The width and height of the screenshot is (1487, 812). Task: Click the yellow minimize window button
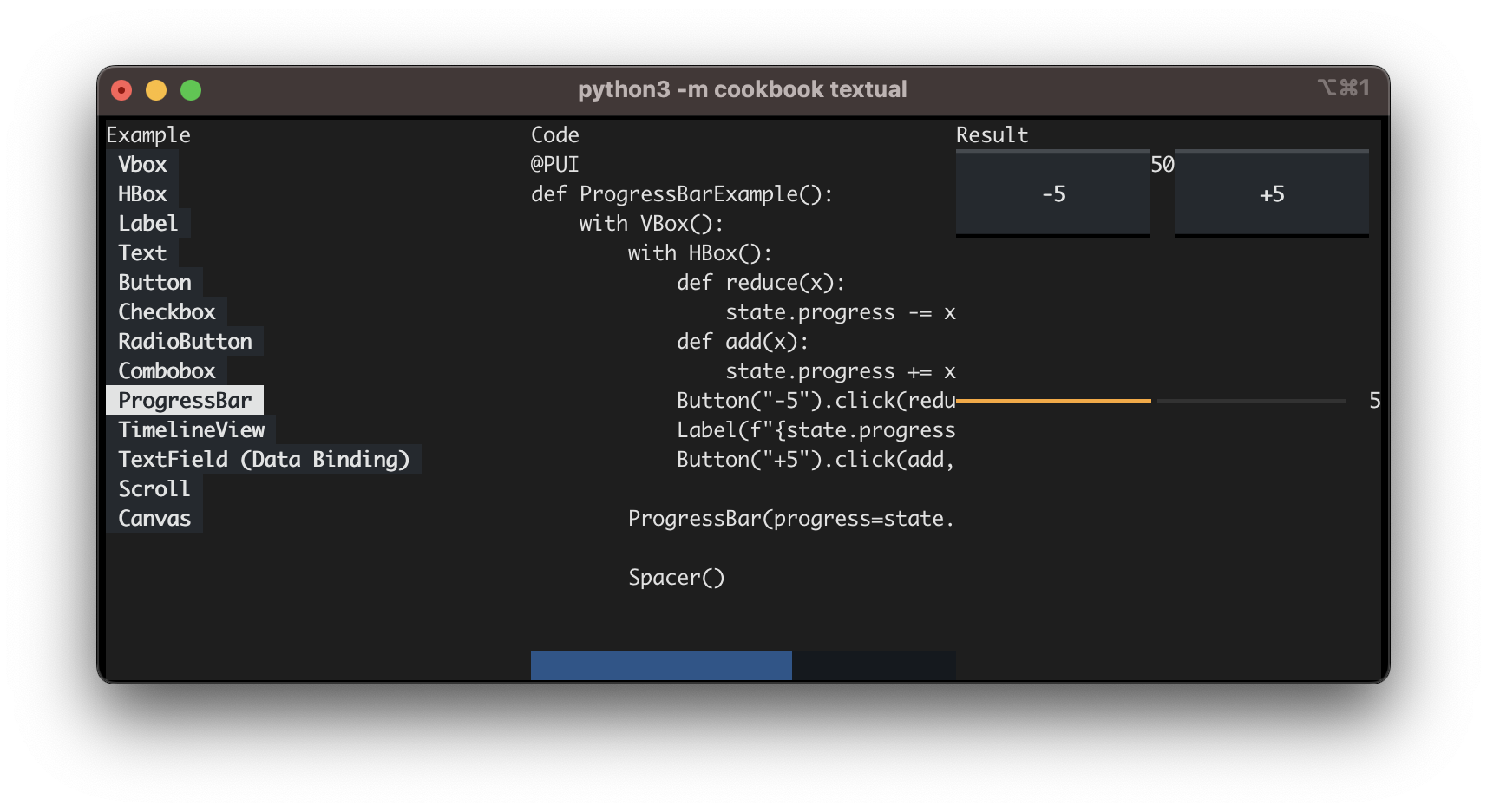(156, 90)
